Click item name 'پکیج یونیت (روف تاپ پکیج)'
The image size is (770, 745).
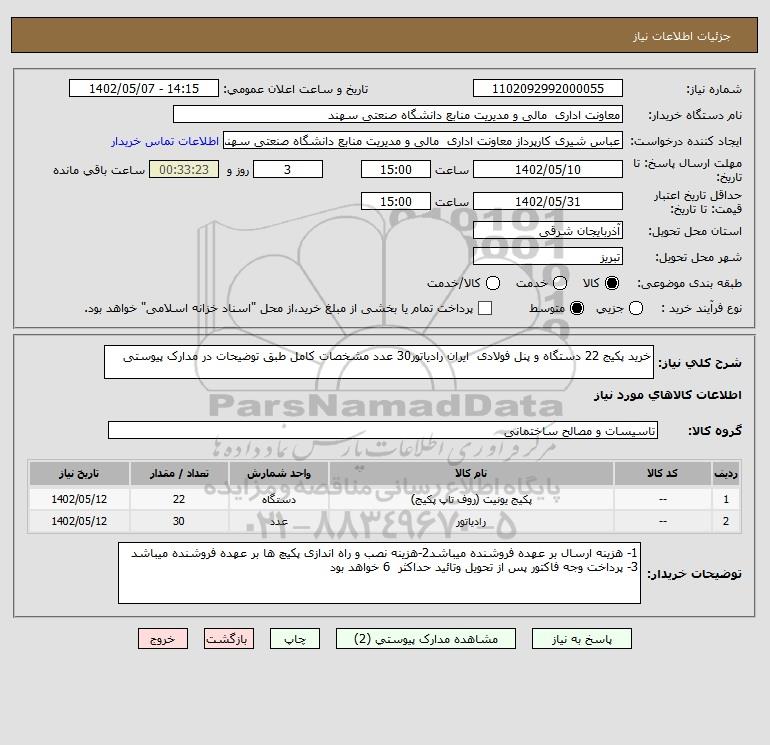(x=471, y=499)
